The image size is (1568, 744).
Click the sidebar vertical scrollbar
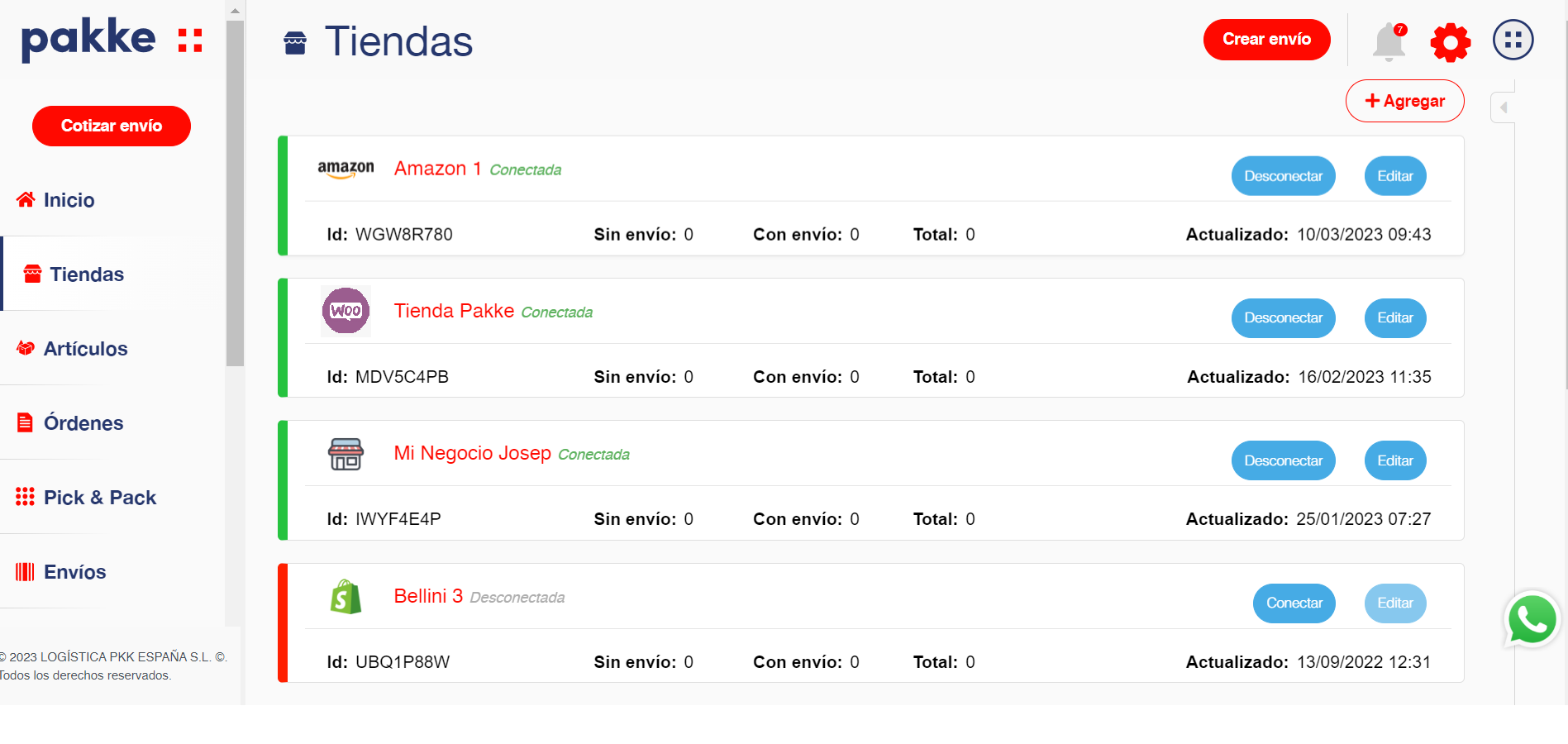click(235, 193)
